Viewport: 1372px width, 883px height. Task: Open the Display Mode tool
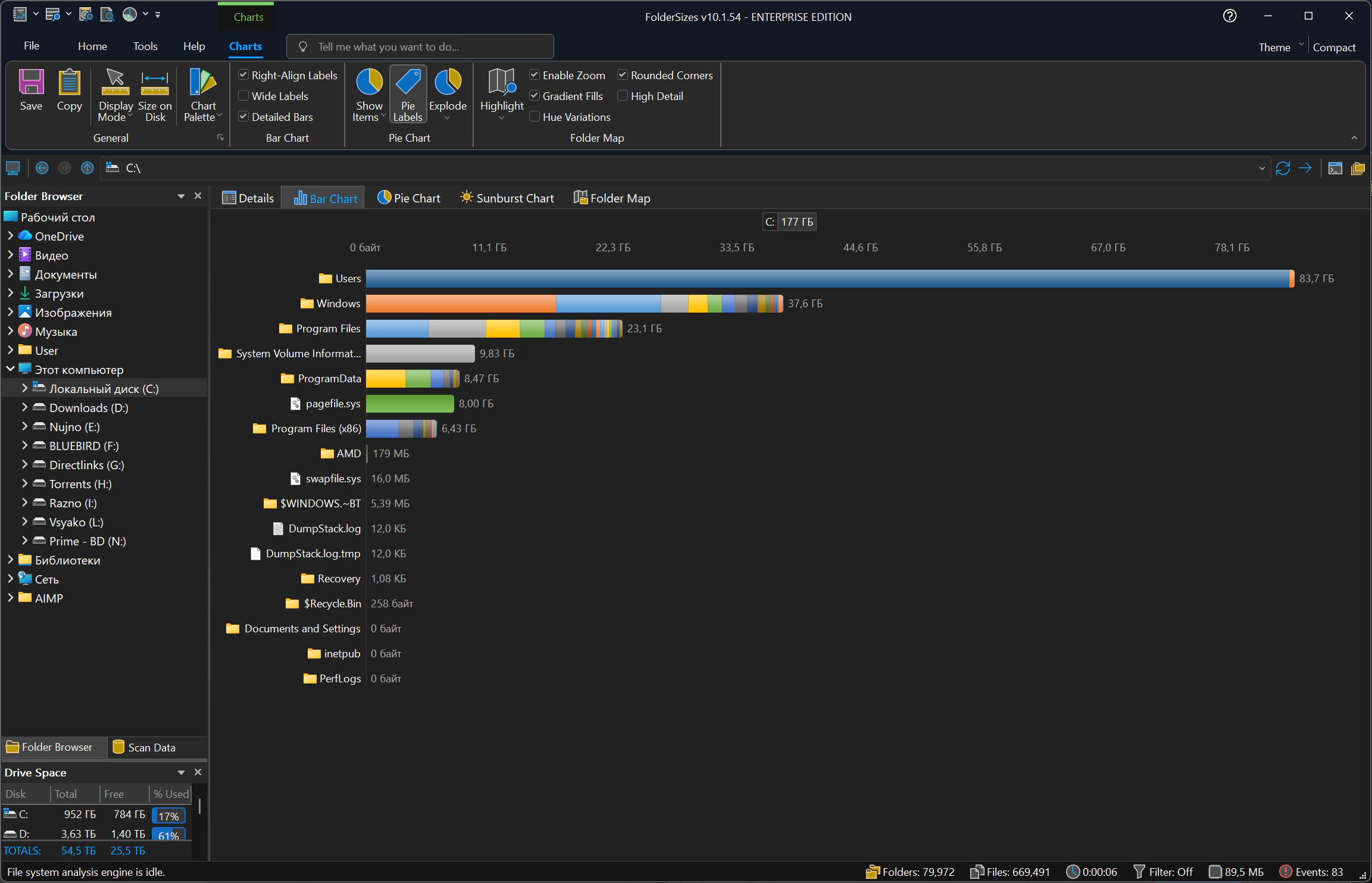pos(115,95)
